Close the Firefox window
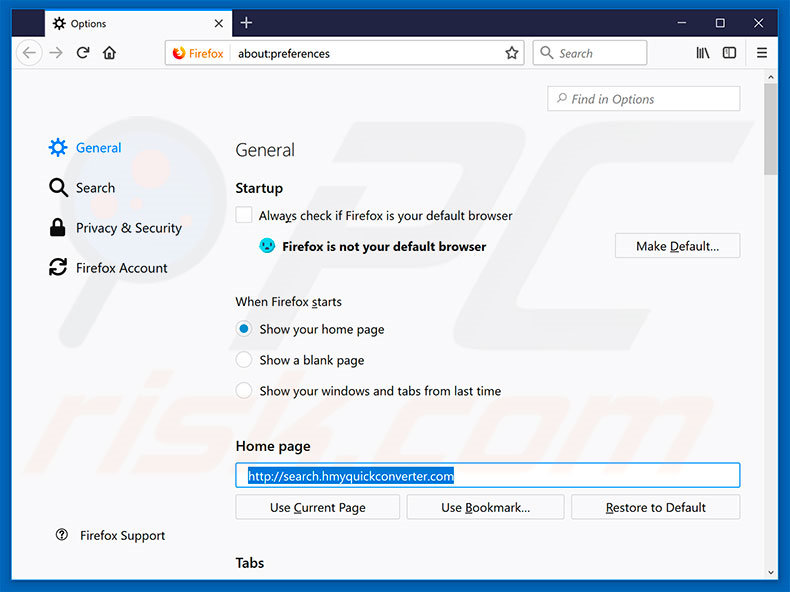 (x=758, y=23)
